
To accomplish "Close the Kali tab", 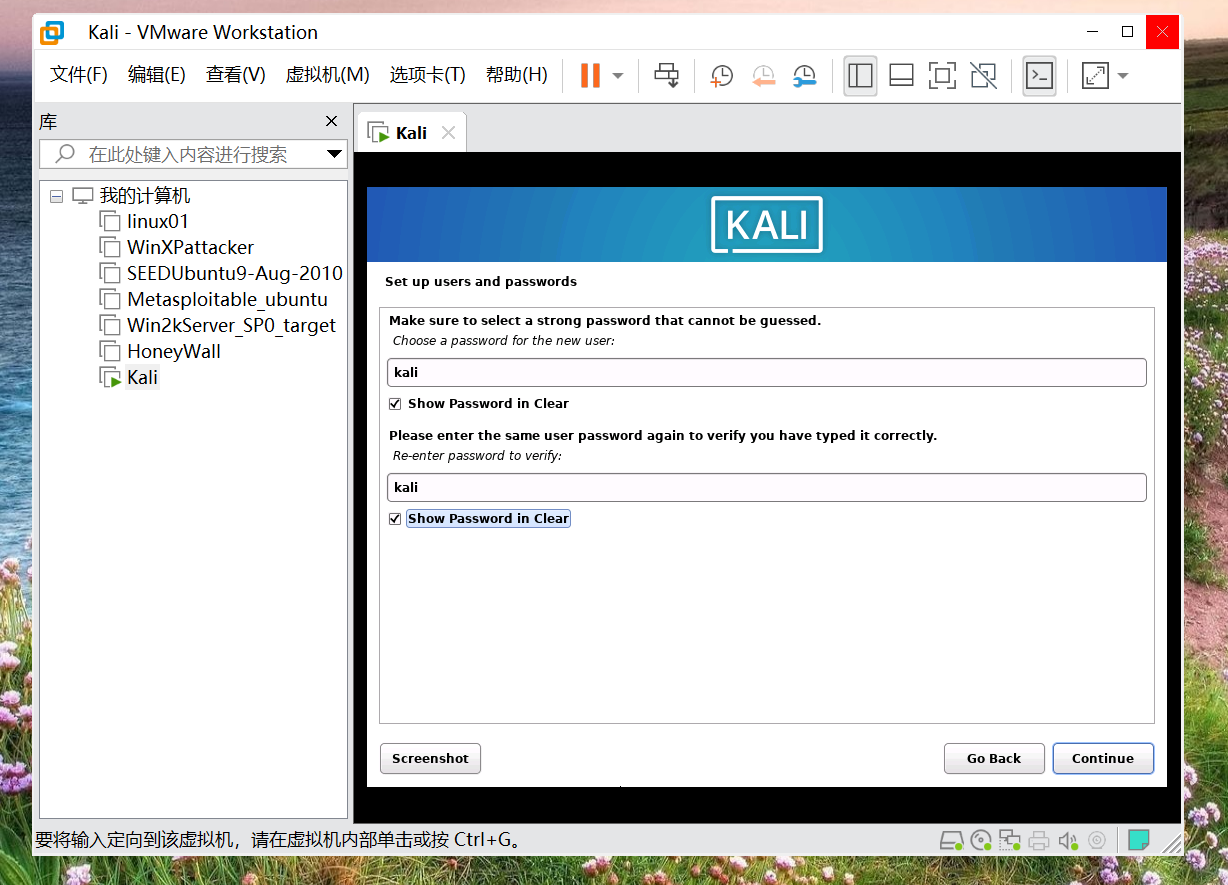I will coord(449,133).
